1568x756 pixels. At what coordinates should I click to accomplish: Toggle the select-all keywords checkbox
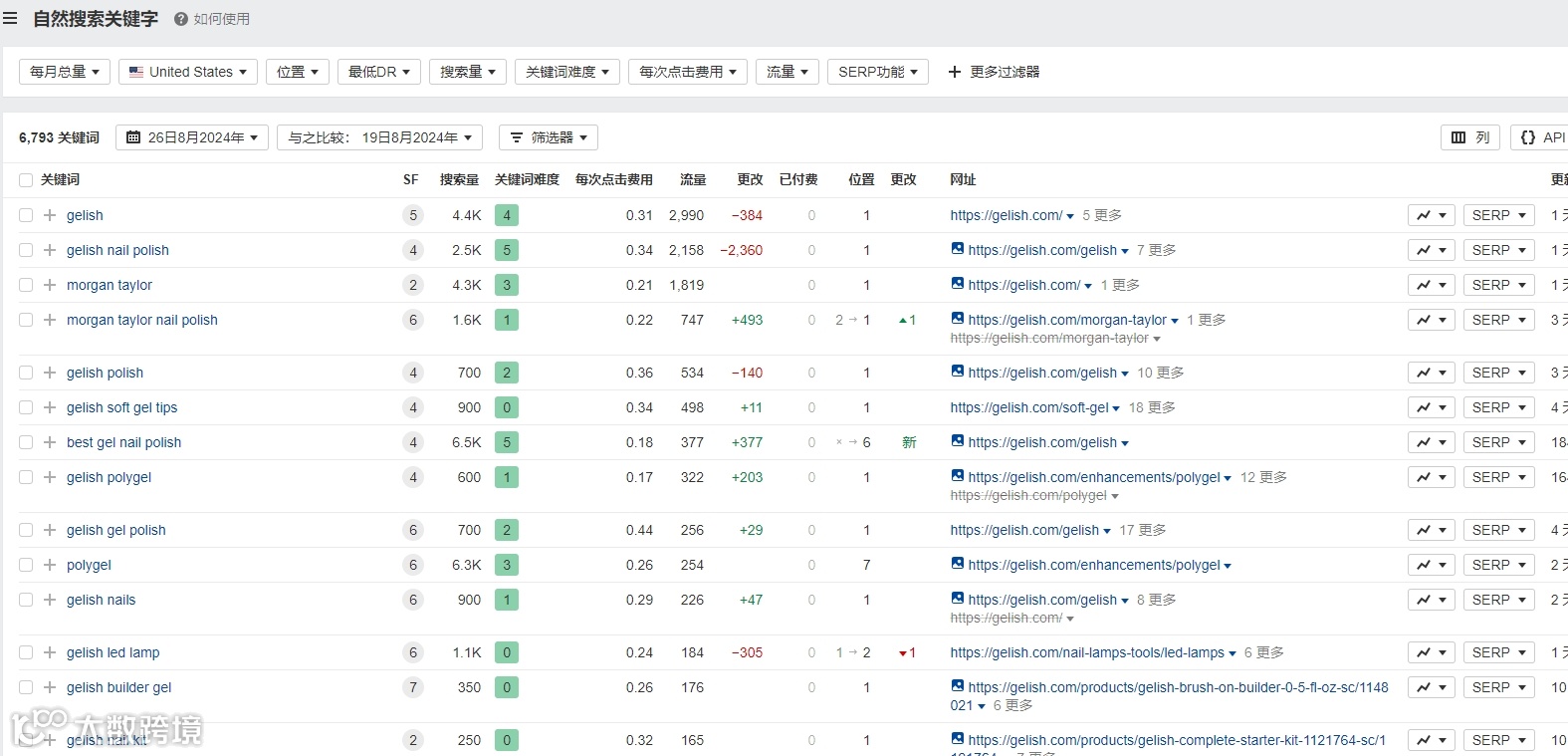pyautogui.click(x=26, y=180)
